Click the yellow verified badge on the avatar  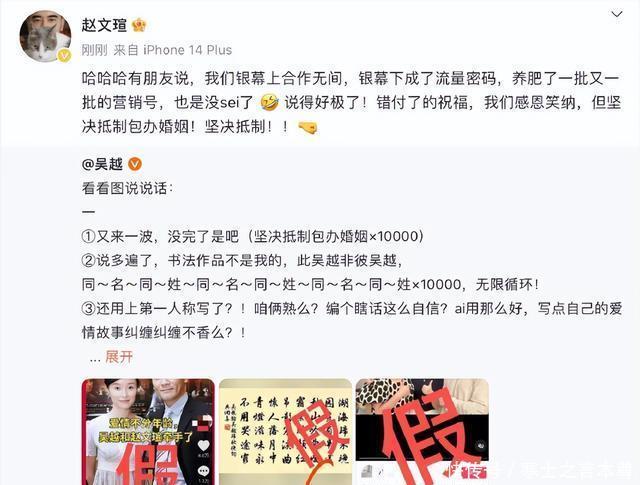coord(64,55)
